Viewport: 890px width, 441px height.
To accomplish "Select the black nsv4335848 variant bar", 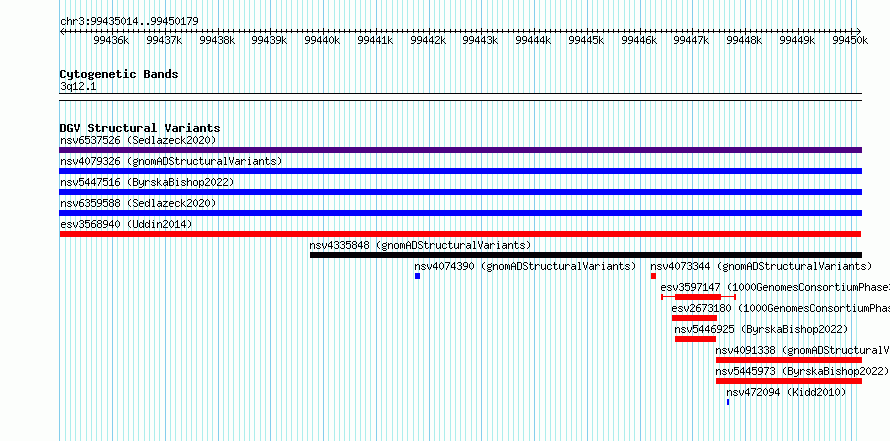I will pyautogui.click(x=586, y=255).
